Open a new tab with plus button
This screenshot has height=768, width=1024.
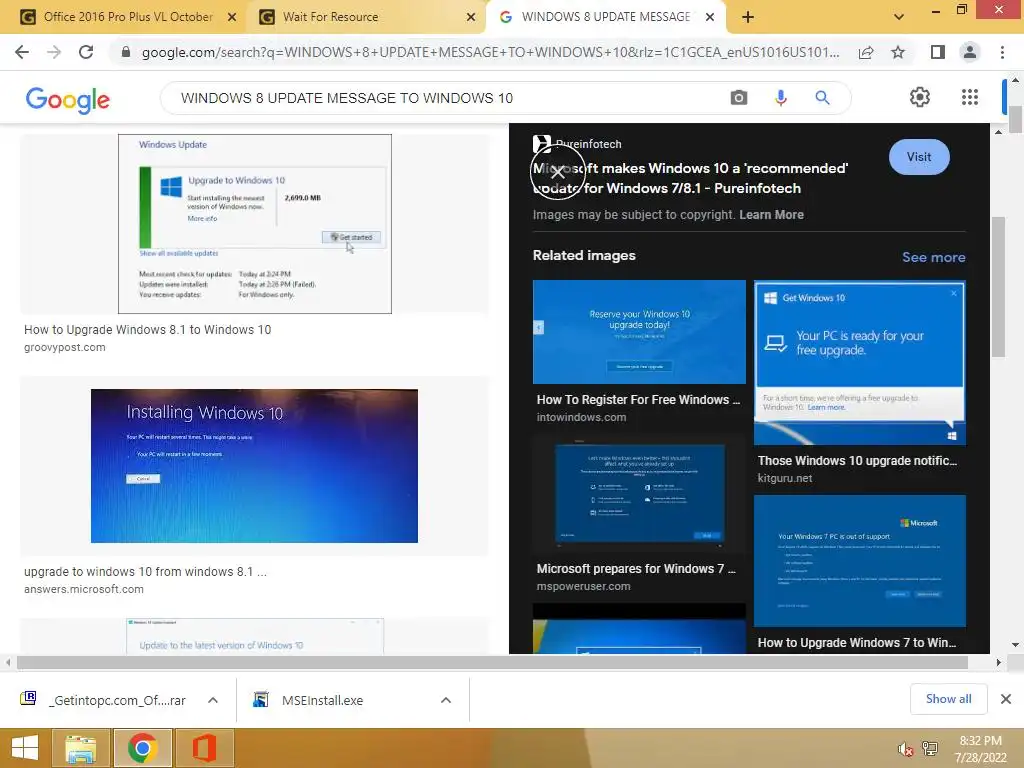tap(748, 17)
